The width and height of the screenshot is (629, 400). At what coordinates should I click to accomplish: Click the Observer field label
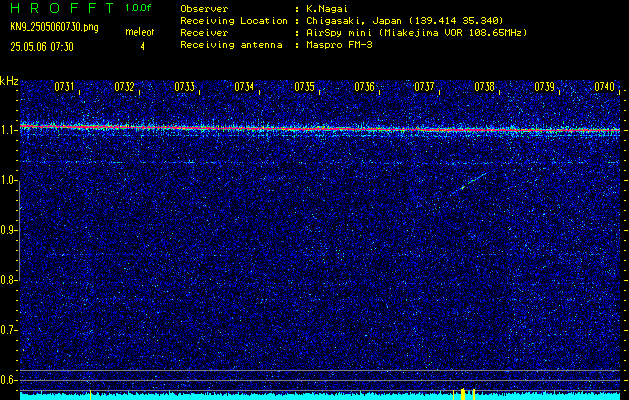[204, 9]
